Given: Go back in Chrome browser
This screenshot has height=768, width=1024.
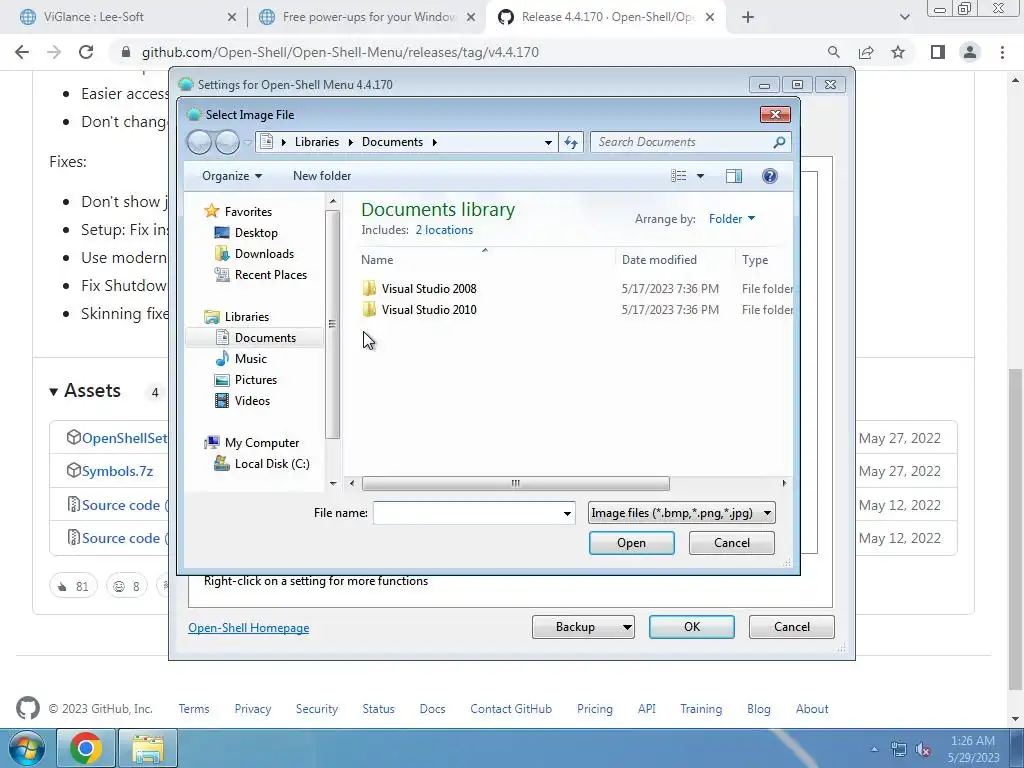Looking at the screenshot, I should (x=22, y=52).
